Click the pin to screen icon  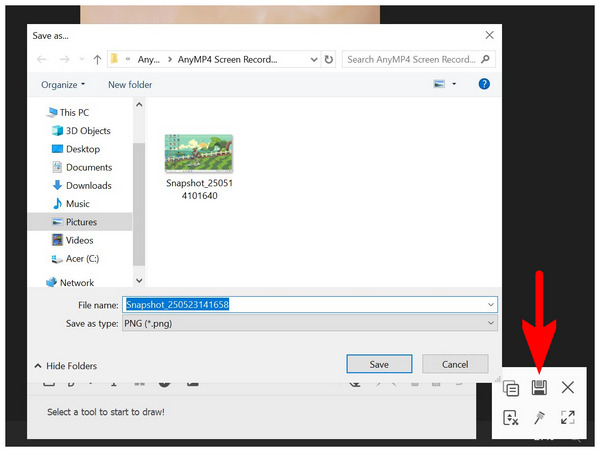[x=539, y=417]
